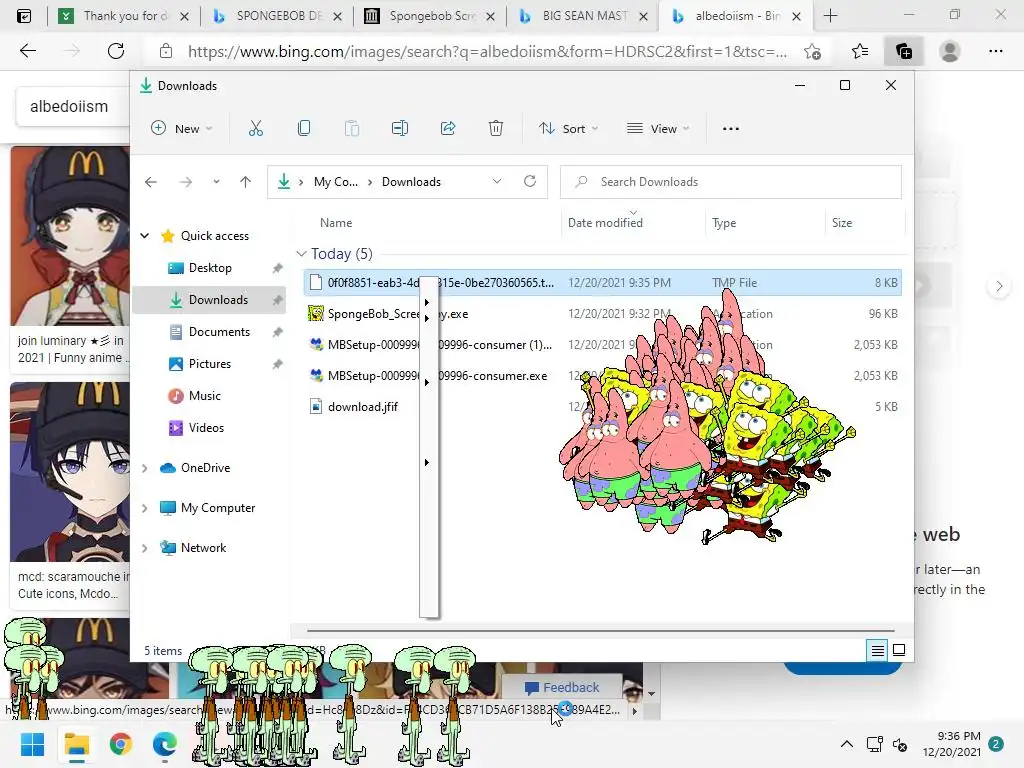The width and height of the screenshot is (1024, 768).
Task: Collapse the Quick access tree node
Action: (x=145, y=236)
